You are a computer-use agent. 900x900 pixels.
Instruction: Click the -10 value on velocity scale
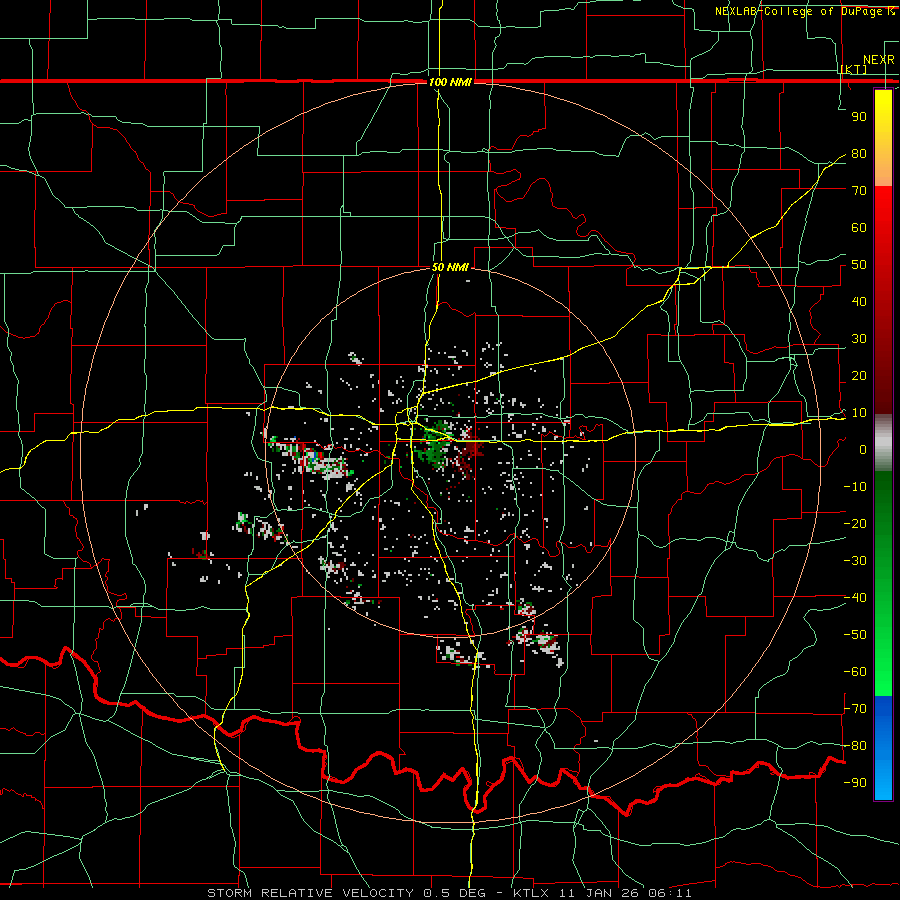point(855,487)
